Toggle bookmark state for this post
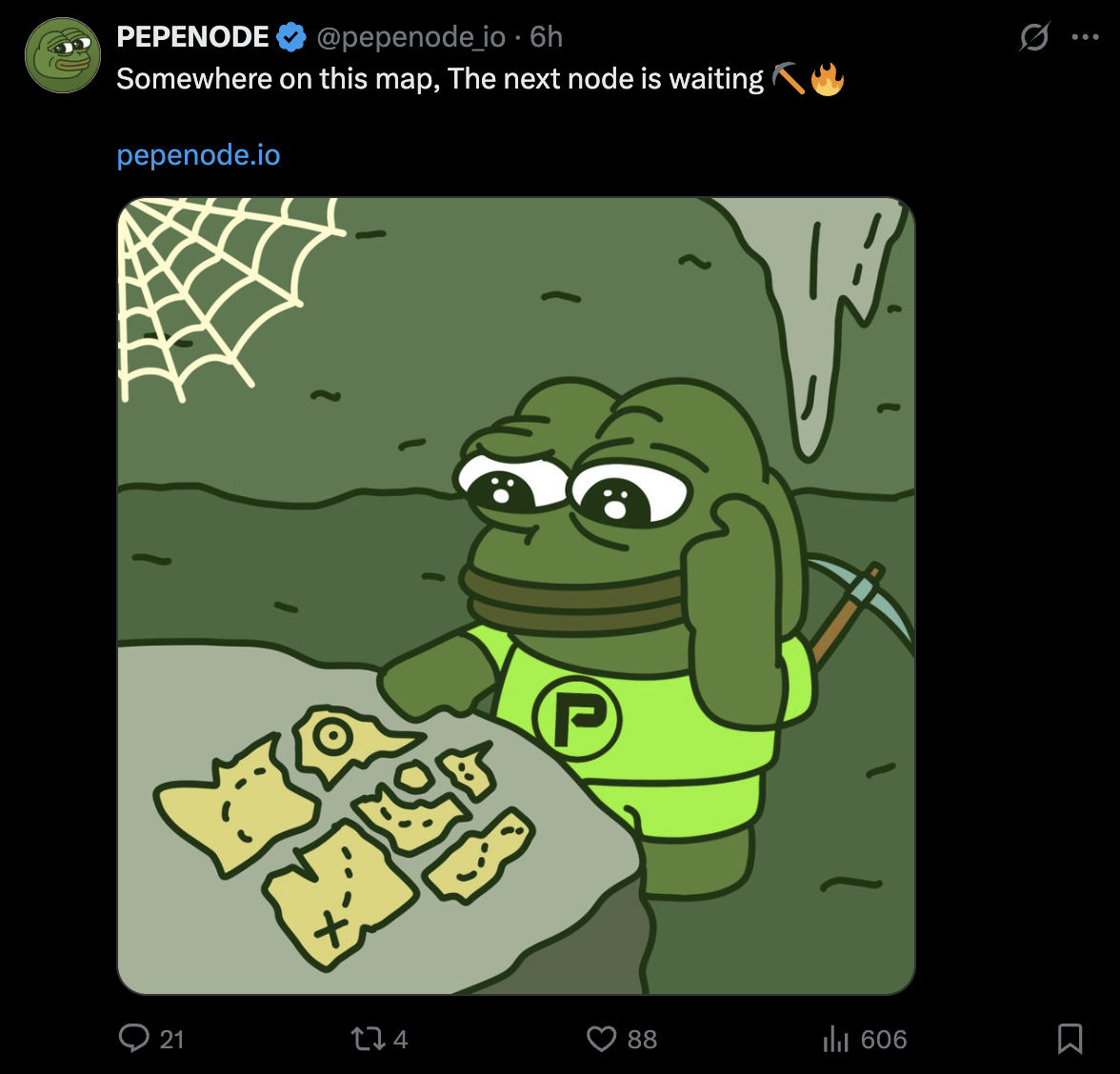Viewport: 1120px width, 1074px height. [1070, 1039]
